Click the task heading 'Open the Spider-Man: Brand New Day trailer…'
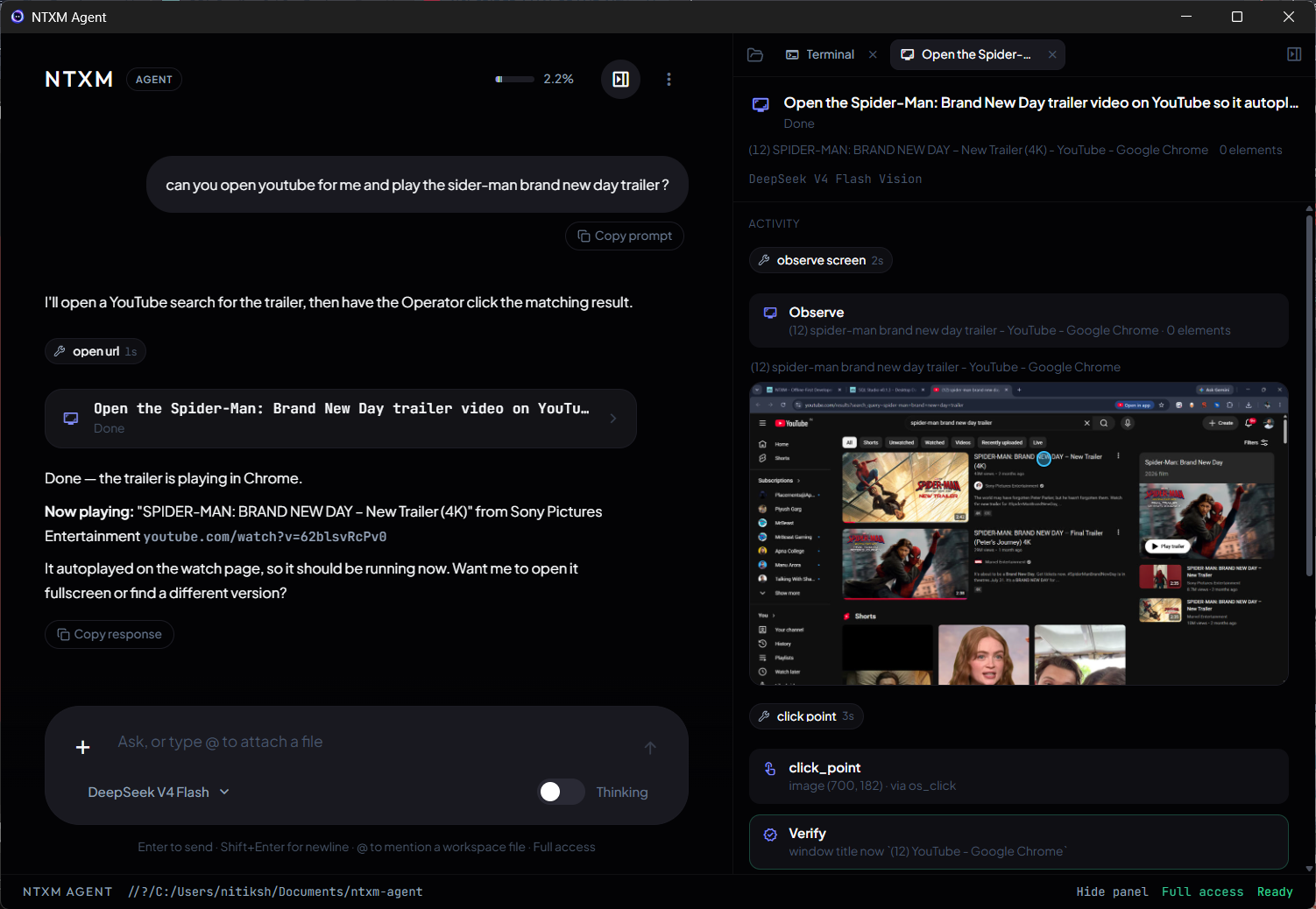 1041,102
